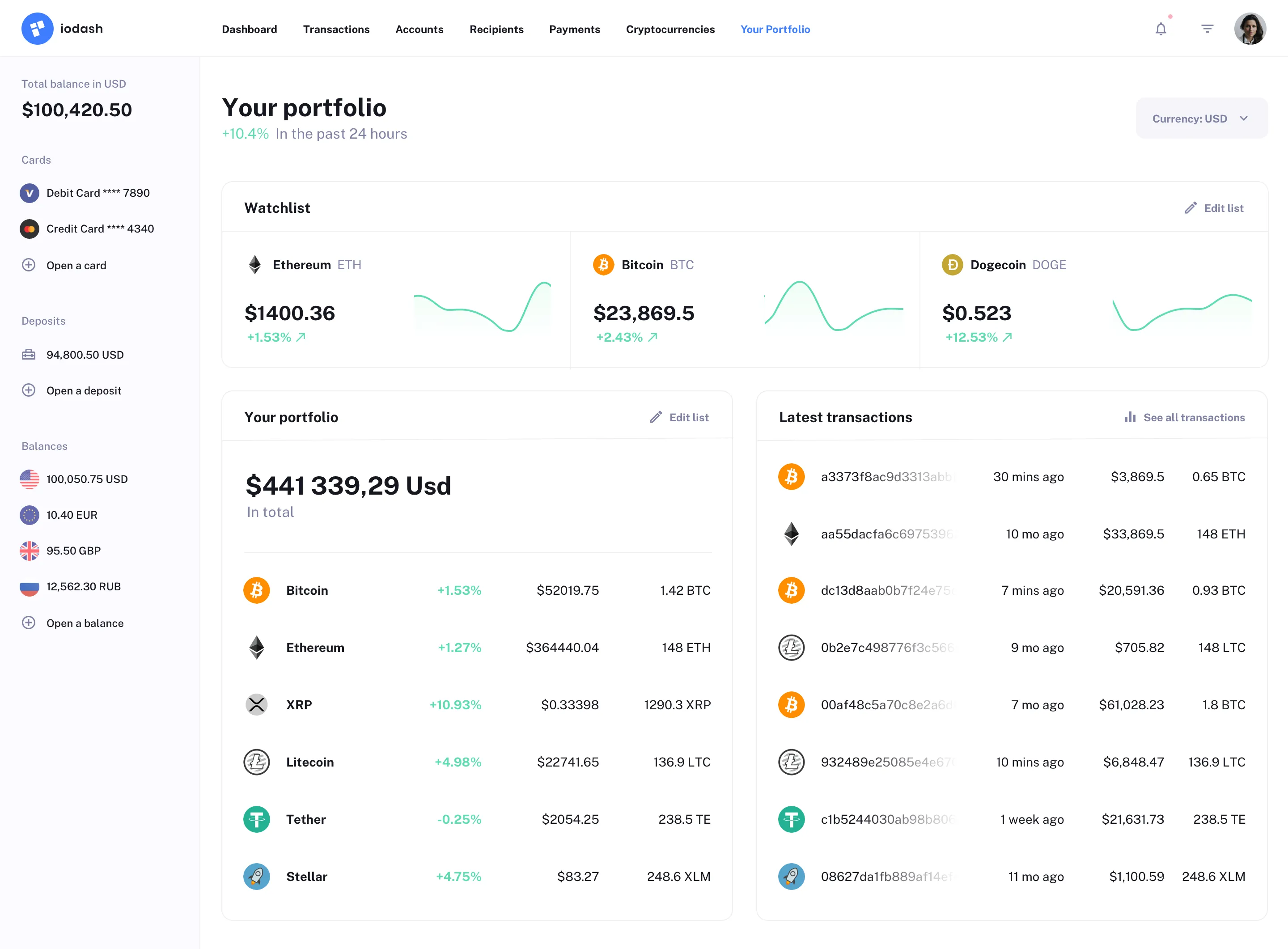Click the Bitcoin icon next to Bitcoin BTC
This screenshot has width=1288, height=949.
(604, 264)
